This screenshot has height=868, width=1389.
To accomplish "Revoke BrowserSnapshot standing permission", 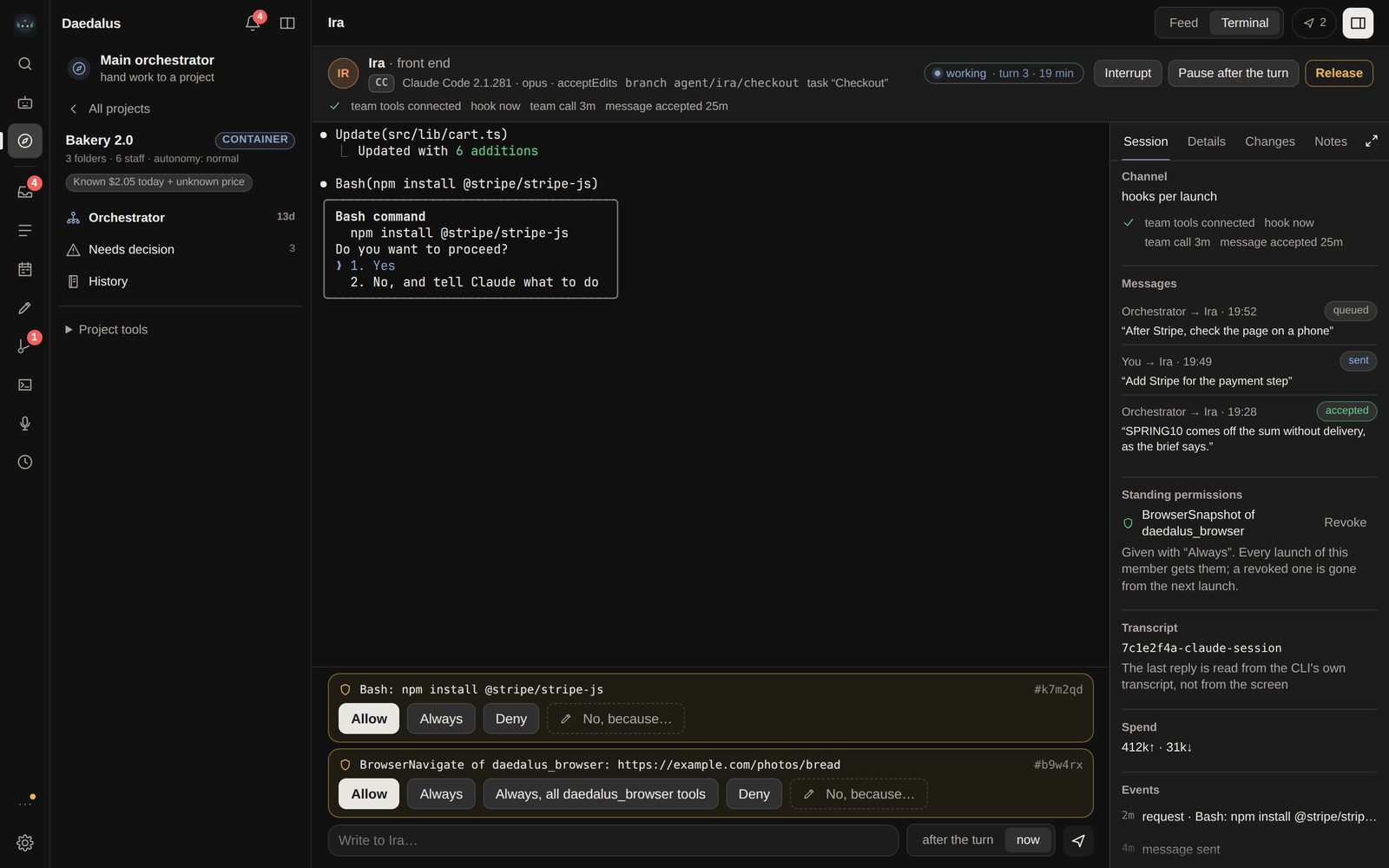I will [x=1345, y=523].
